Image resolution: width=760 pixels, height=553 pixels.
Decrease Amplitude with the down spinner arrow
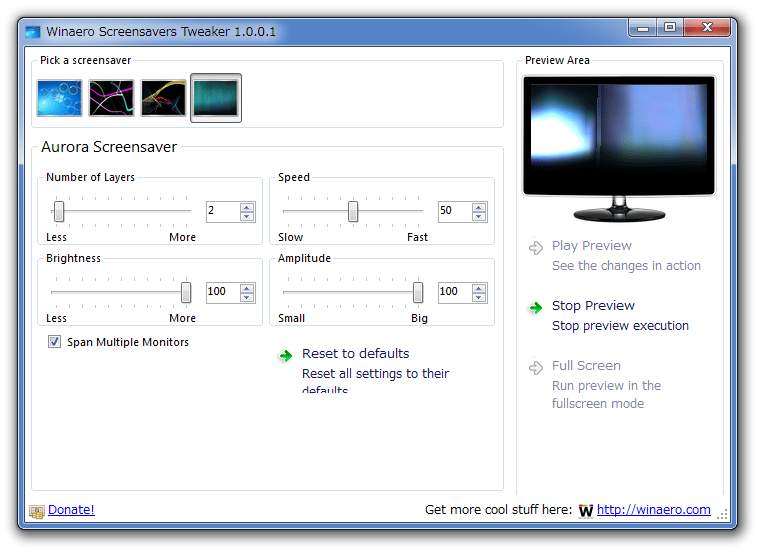479,297
